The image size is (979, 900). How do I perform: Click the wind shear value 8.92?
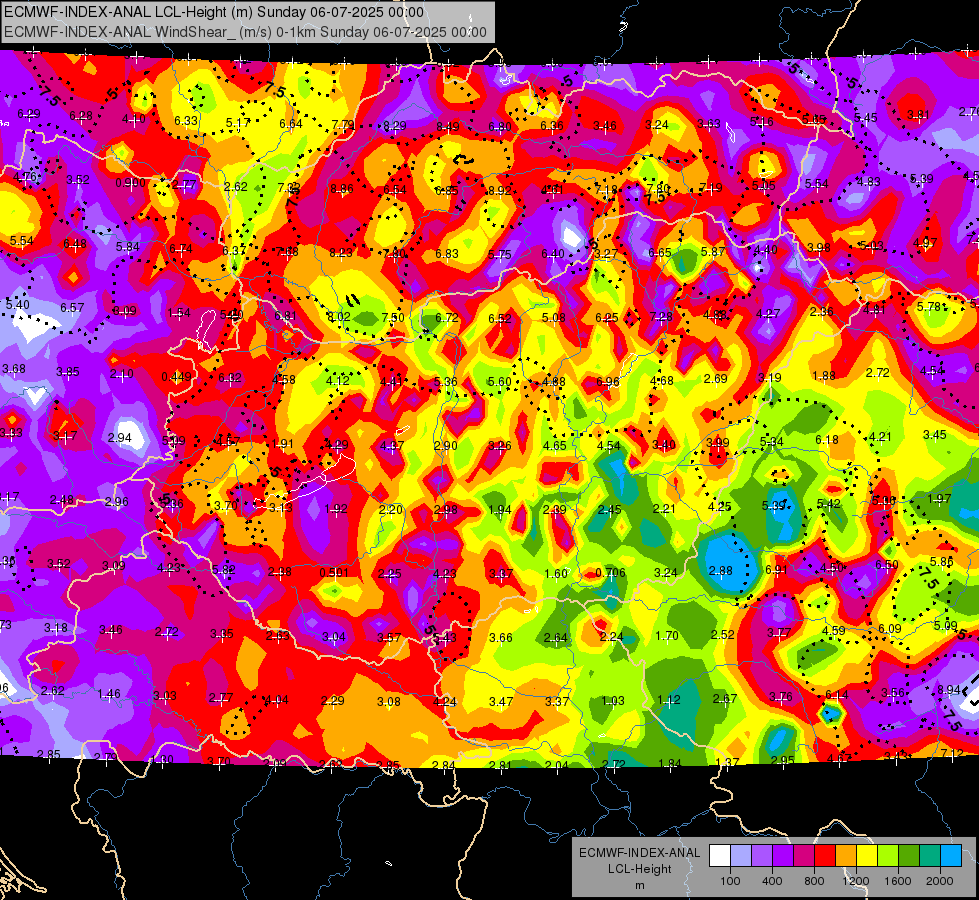pos(499,190)
